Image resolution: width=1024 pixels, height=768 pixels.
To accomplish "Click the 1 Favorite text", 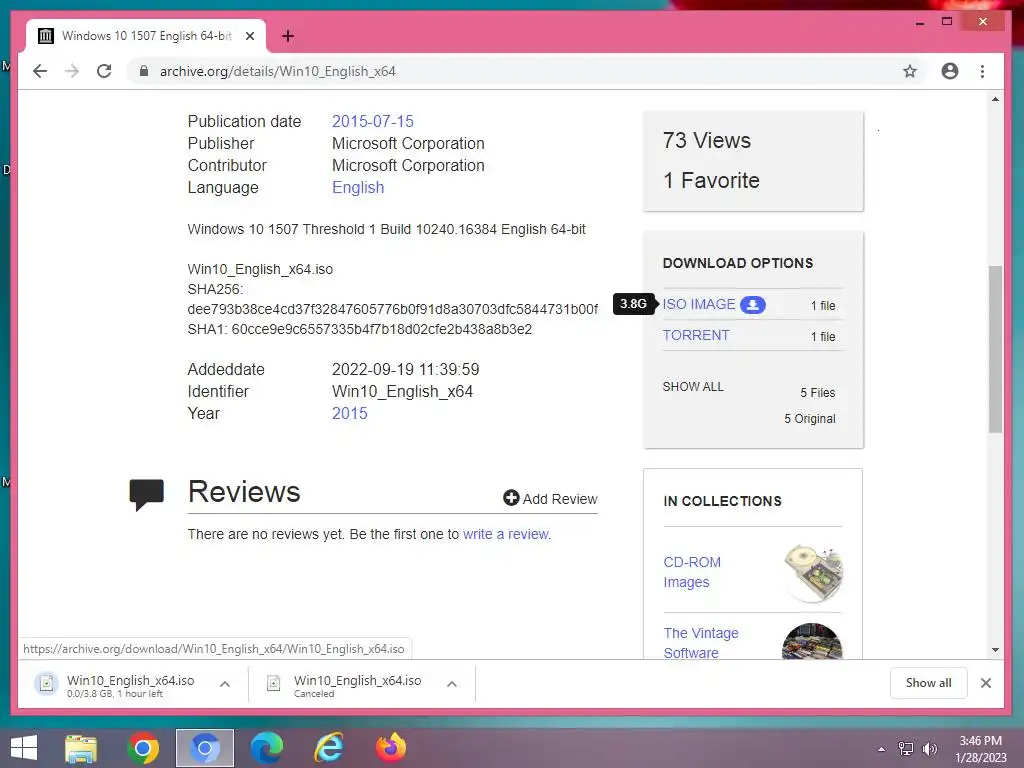I will click(711, 180).
